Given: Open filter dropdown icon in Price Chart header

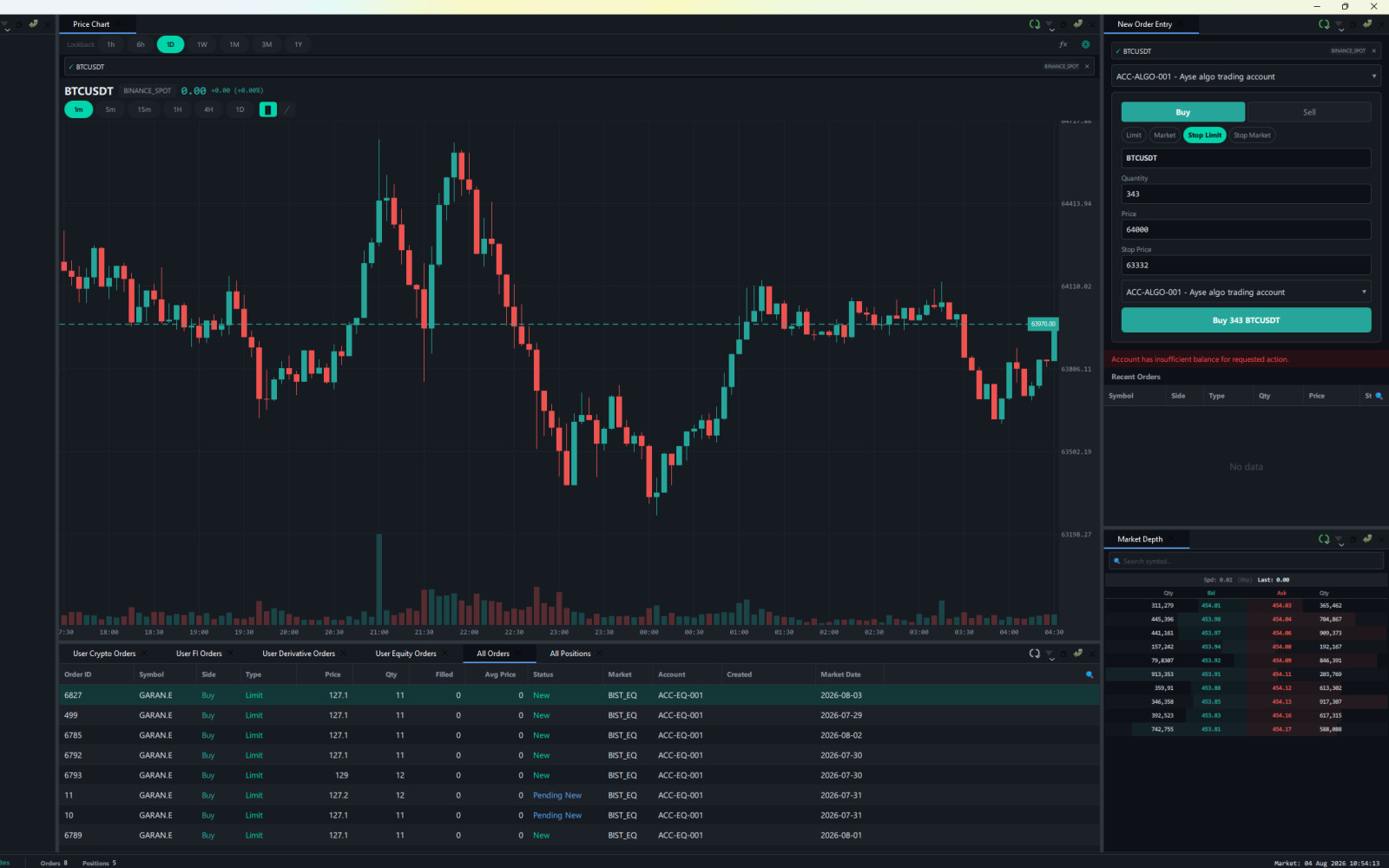Looking at the screenshot, I should click(1050, 26).
